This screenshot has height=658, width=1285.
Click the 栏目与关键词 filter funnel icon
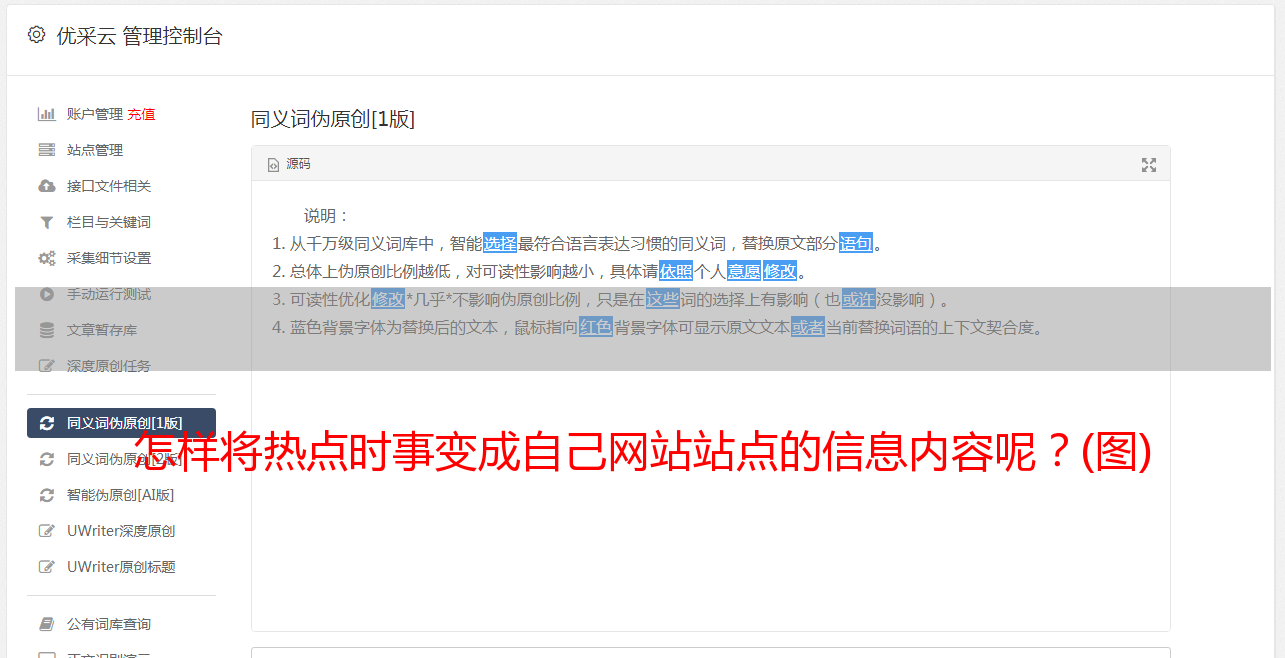click(x=46, y=222)
